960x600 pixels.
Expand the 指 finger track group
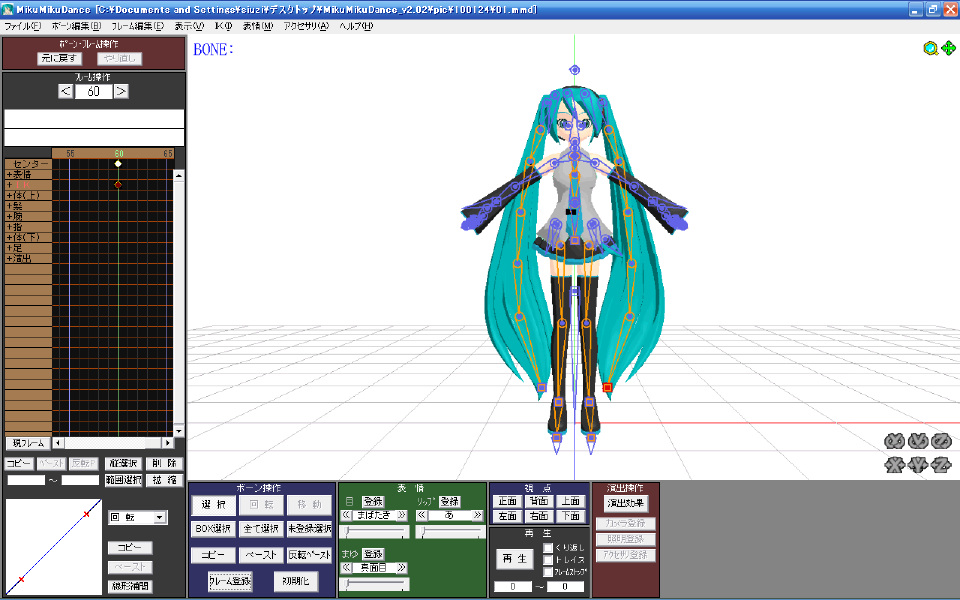point(9,227)
